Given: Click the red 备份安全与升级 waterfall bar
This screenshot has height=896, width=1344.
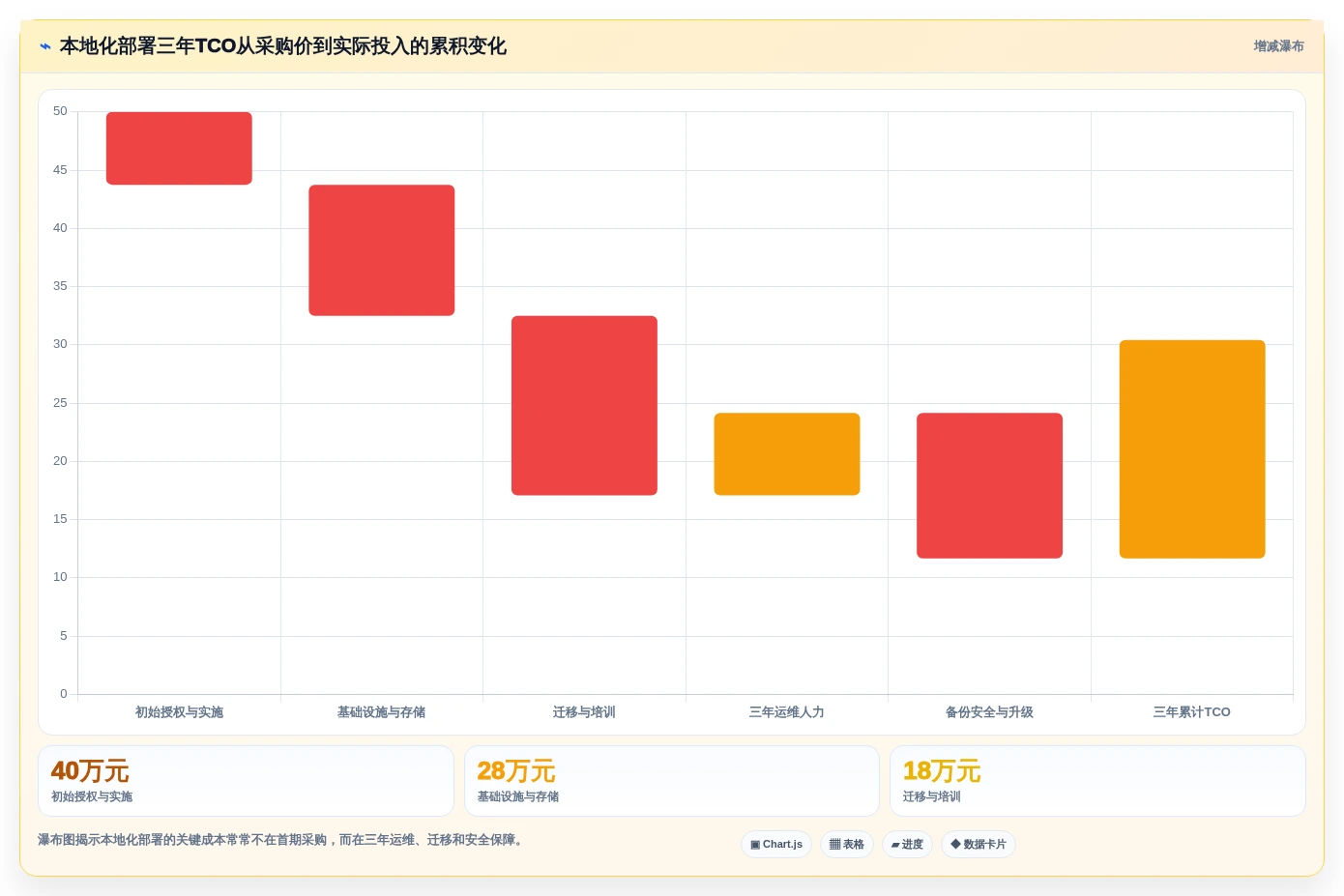Looking at the screenshot, I should (989, 485).
